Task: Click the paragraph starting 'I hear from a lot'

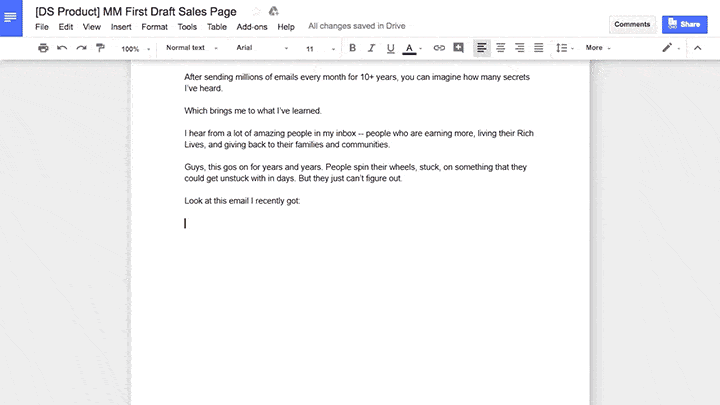Action: point(359,139)
